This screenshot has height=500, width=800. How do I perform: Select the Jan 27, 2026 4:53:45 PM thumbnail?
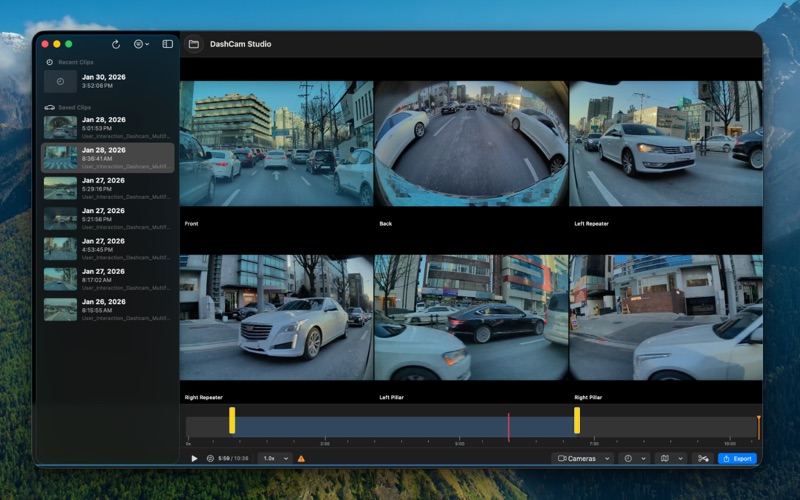[60, 249]
